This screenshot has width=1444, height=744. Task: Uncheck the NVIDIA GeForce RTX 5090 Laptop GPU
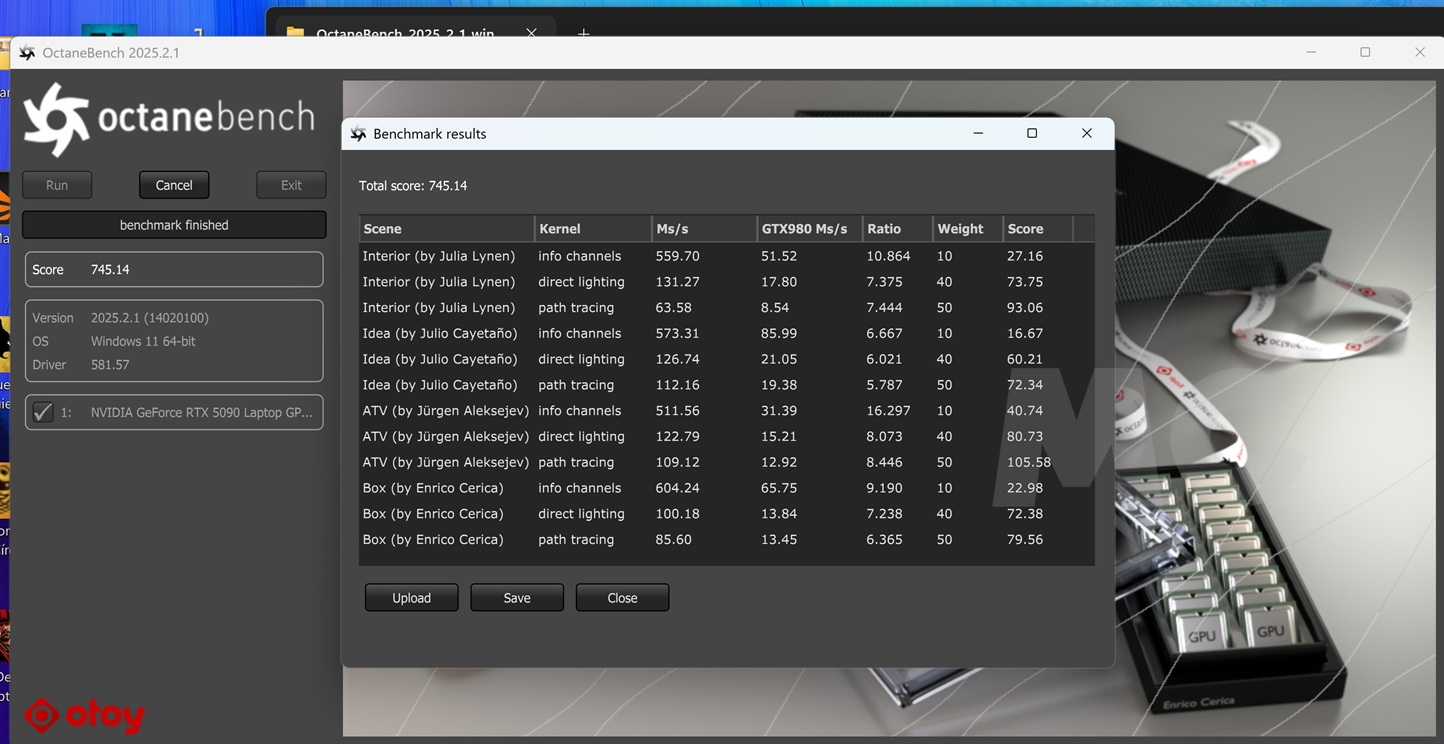(x=43, y=412)
